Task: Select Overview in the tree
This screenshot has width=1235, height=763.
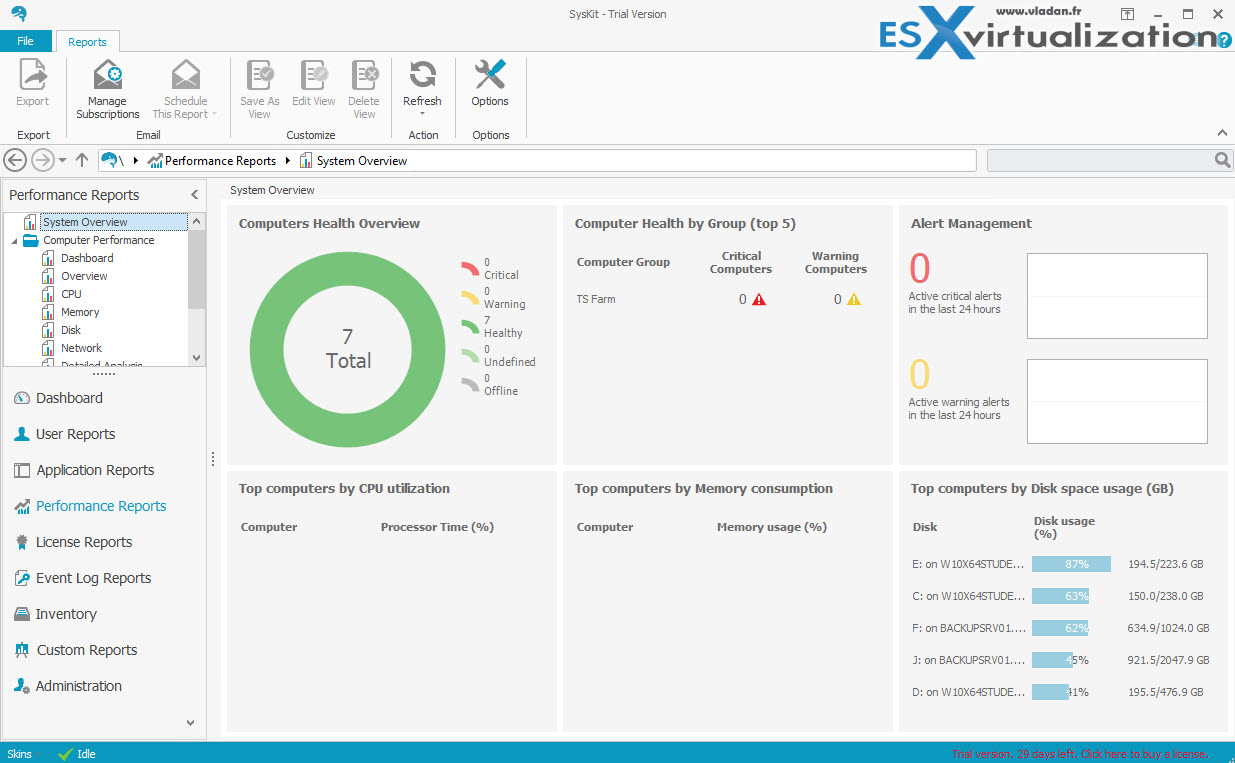Action: (x=84, y=276)
